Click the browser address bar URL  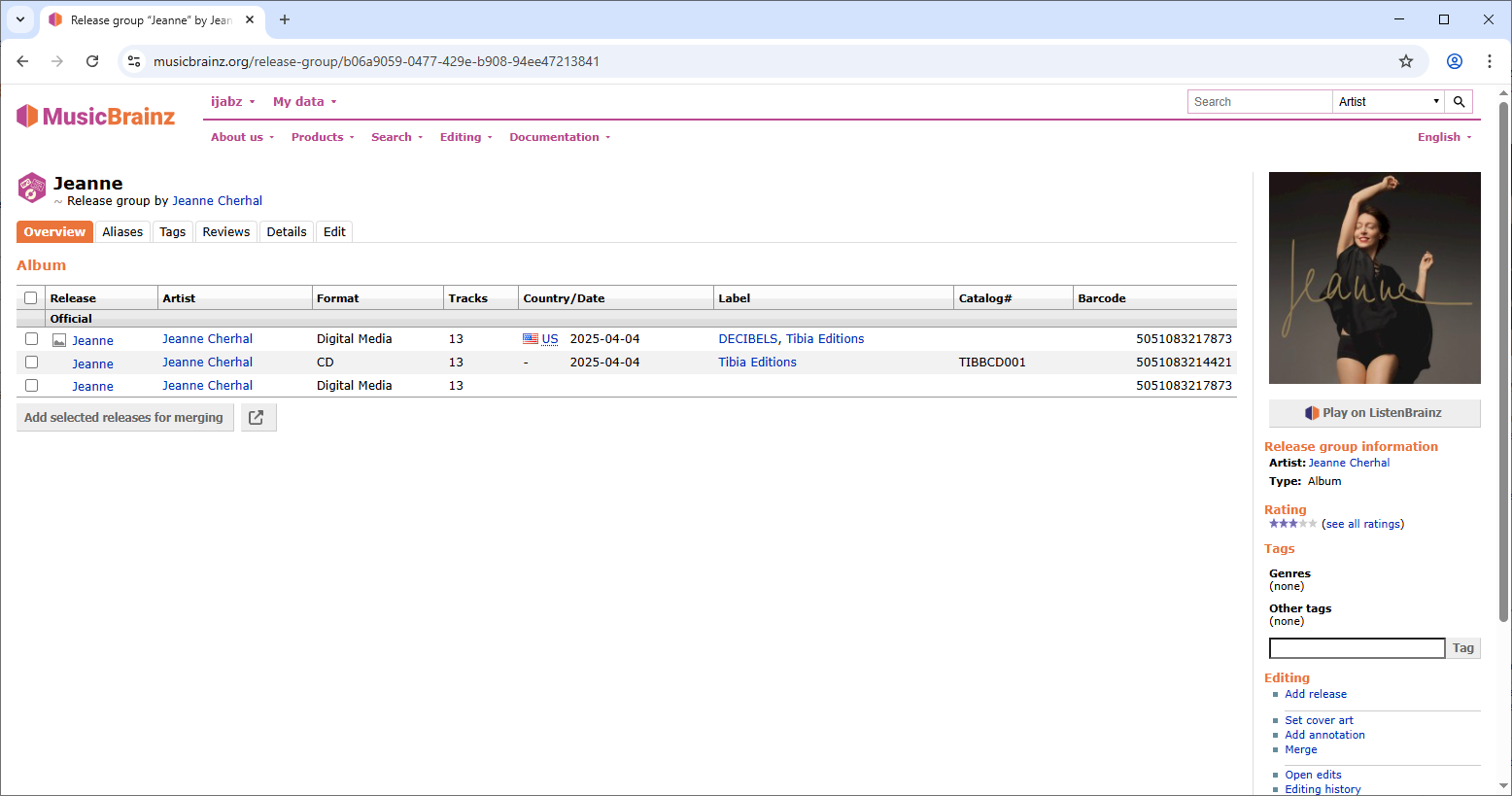[x=376, y=61]
